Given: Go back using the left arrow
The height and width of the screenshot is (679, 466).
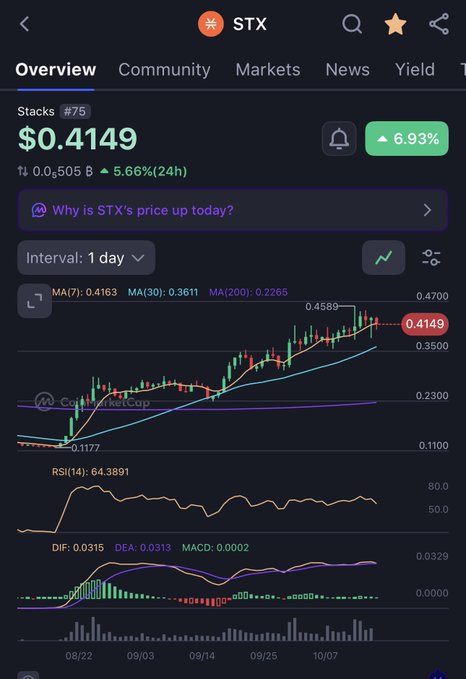Looking at the screenshot, I should click(25, 24).
